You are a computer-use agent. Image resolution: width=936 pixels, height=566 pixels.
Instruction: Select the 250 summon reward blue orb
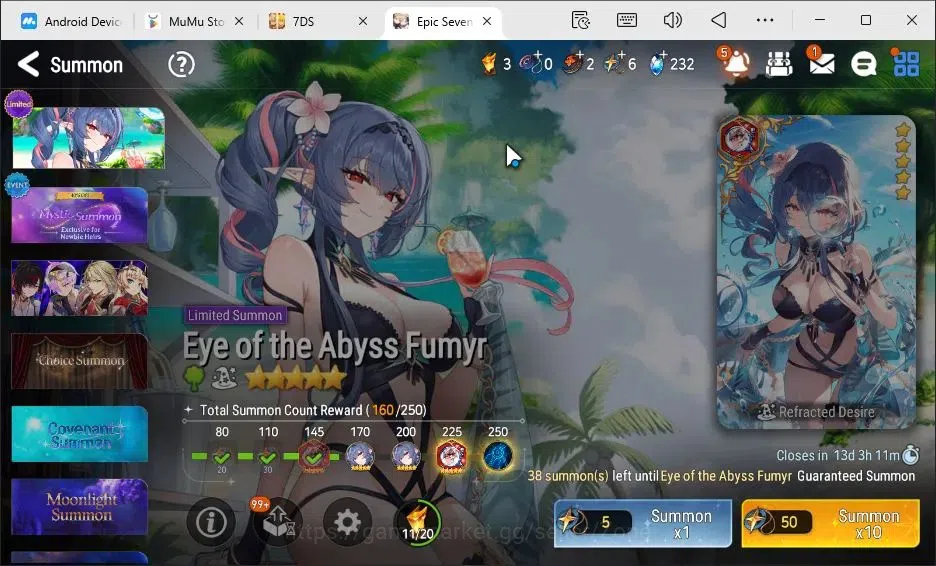point(498,457)
